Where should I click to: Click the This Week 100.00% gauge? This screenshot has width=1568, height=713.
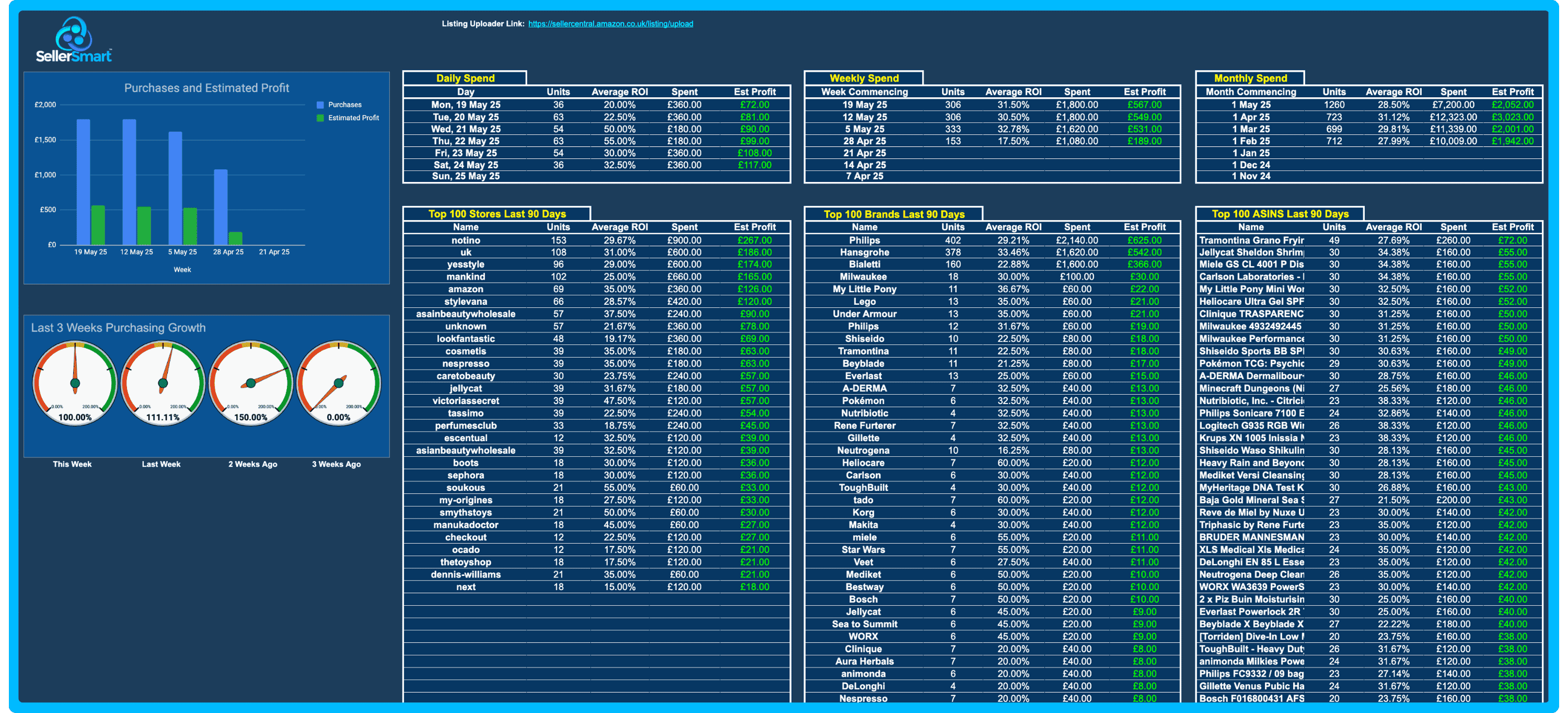coord(75,383)
